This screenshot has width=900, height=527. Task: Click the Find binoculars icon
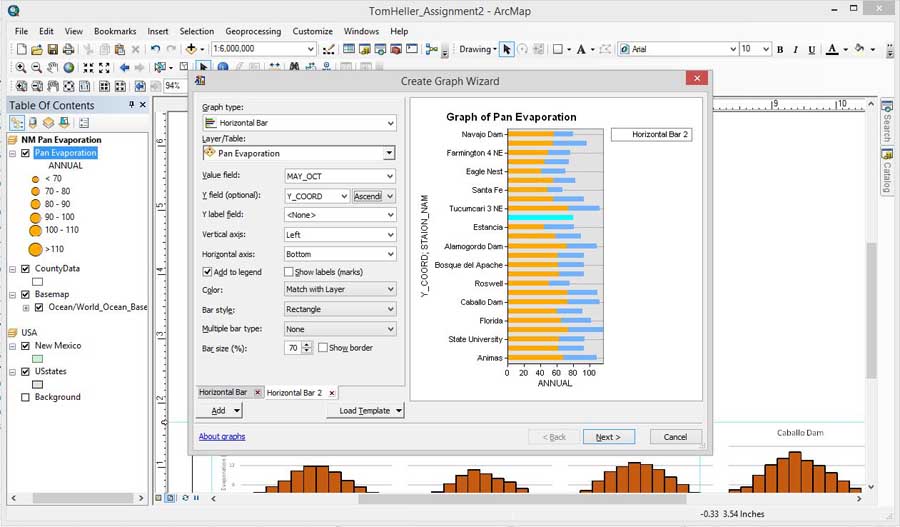[x=294, y=67]
